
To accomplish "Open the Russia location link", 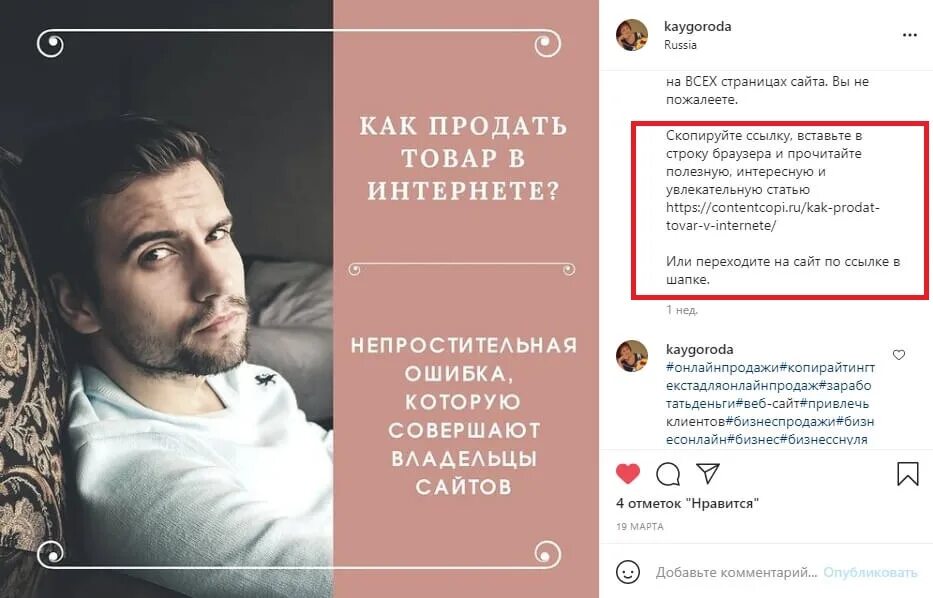I will point(680,45).
